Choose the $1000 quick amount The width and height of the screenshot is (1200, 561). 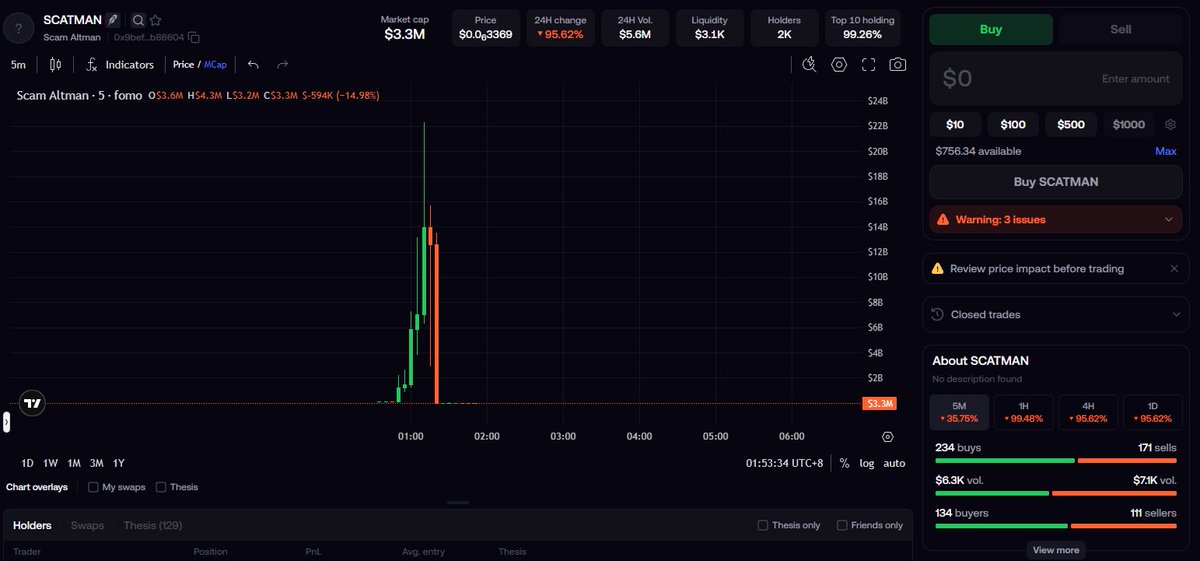[1129, 125]
